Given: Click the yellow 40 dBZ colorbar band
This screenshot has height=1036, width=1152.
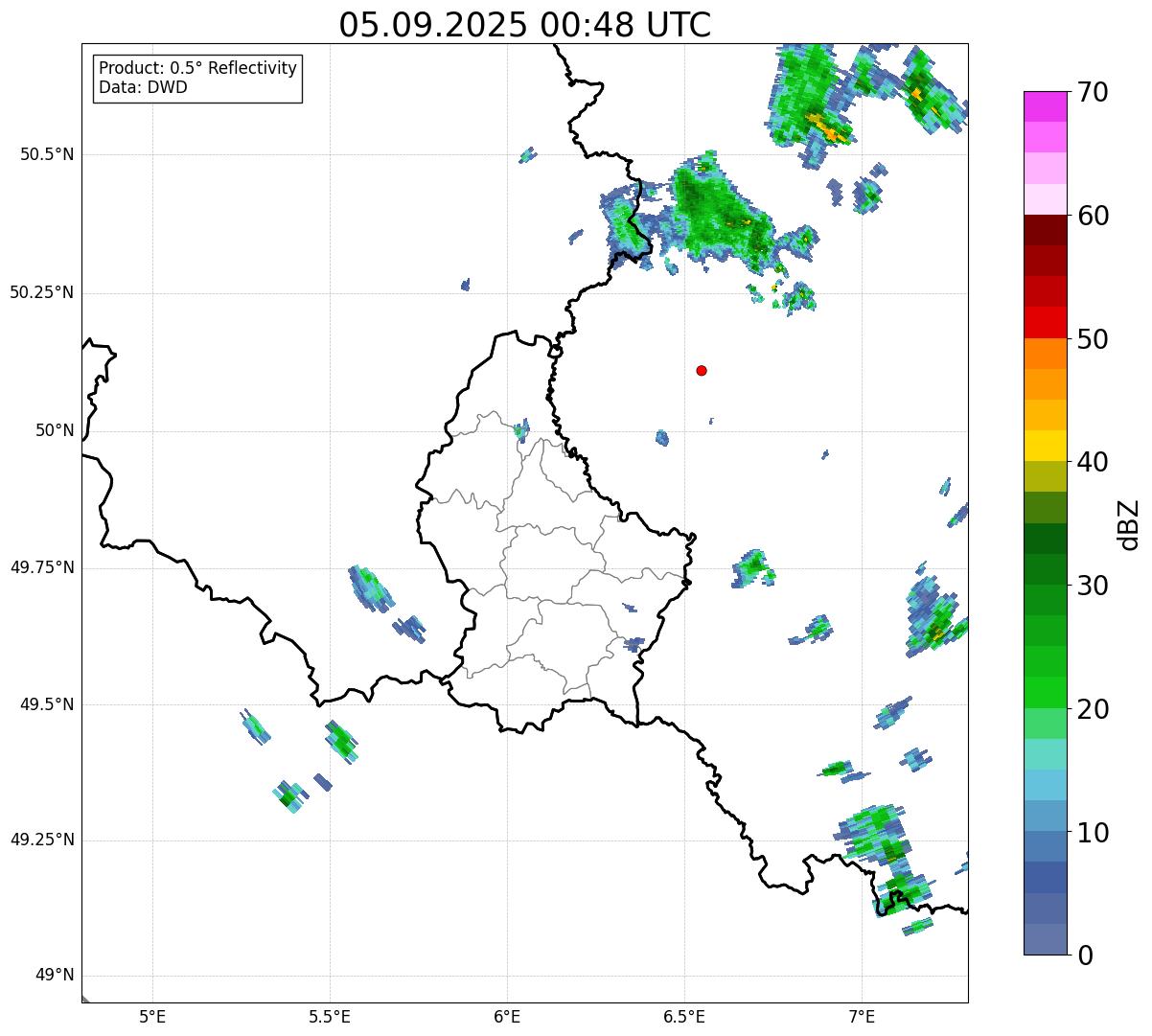Looking at the screenshot, I should pos(1045,446).
